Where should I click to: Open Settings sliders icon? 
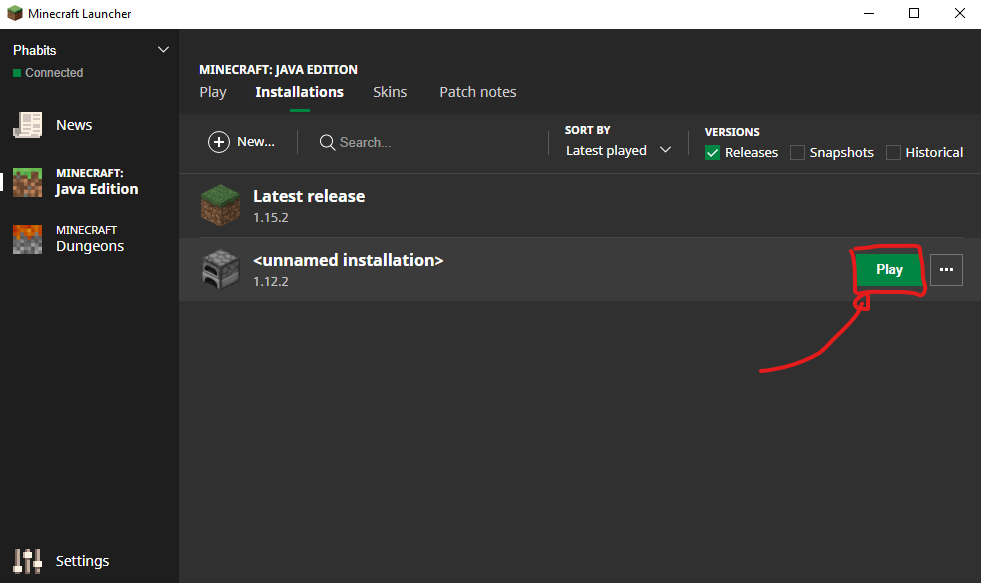tap(28, 561)
